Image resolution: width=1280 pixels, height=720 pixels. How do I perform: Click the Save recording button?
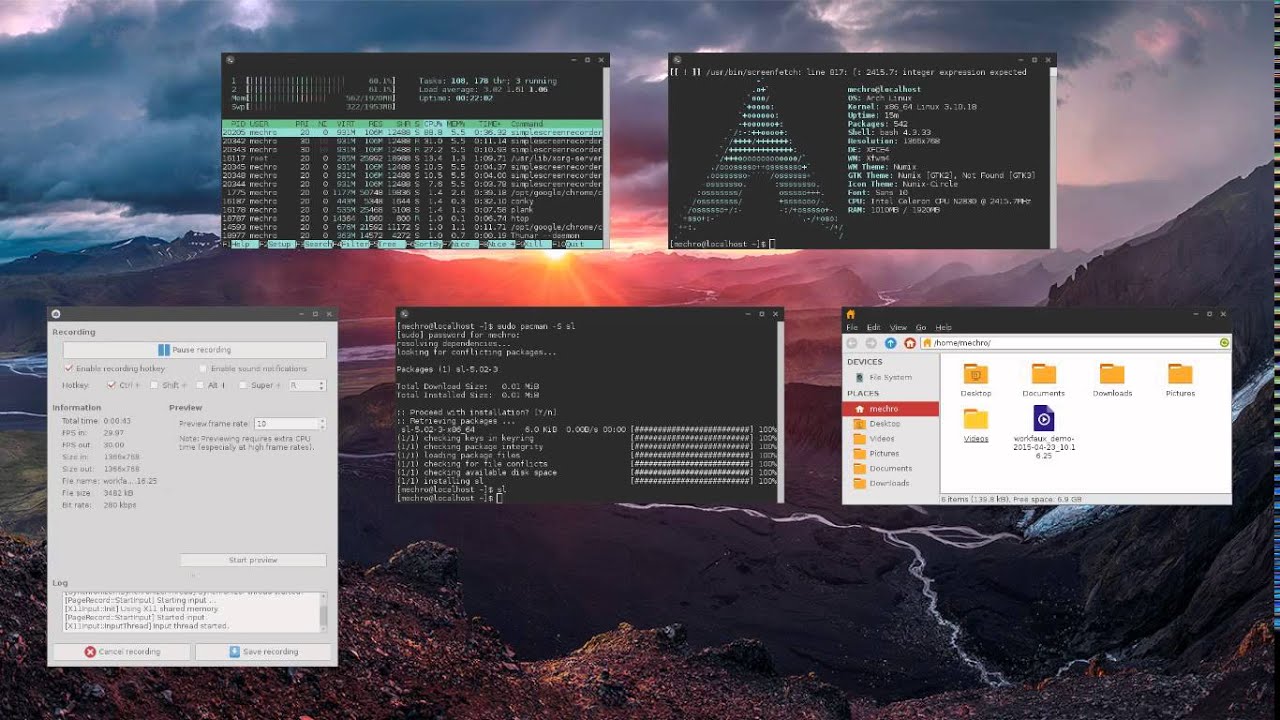[264, 651]
